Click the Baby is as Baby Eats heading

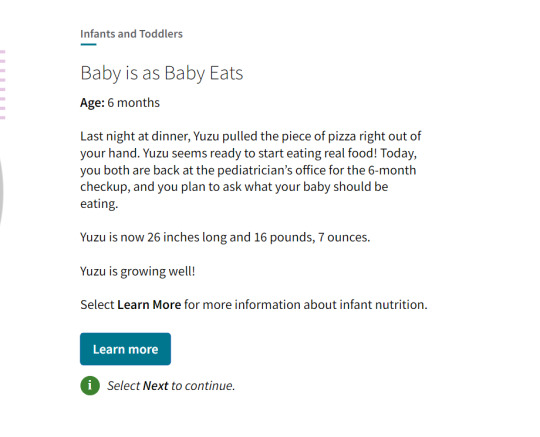click(x=162, y=73)
